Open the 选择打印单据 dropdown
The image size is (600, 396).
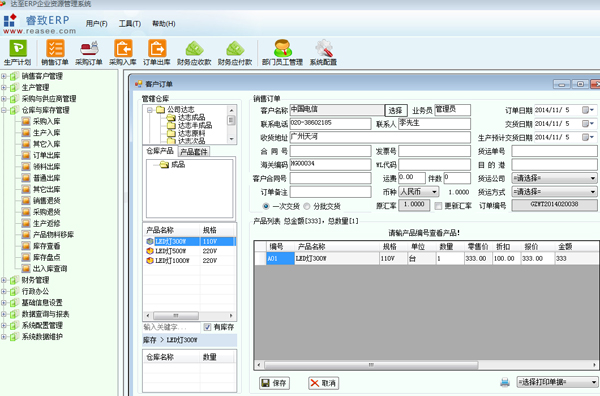(x=593, y=382)
